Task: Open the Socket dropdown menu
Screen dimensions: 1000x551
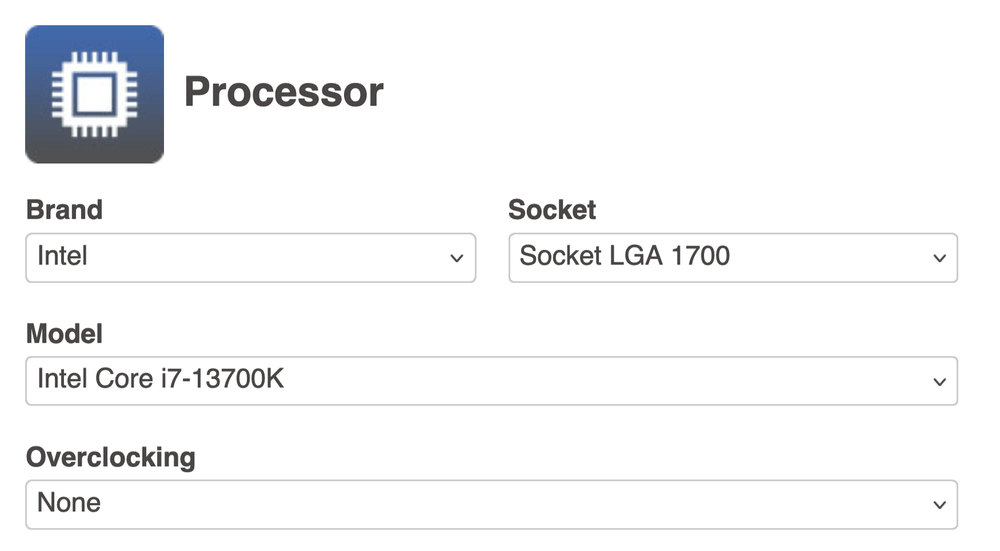Action: pyautogui.click(x=733, y=258)
